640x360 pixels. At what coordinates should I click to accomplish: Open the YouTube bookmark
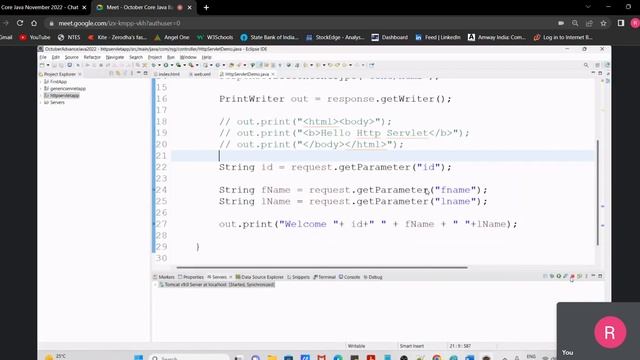click(35, 37)
